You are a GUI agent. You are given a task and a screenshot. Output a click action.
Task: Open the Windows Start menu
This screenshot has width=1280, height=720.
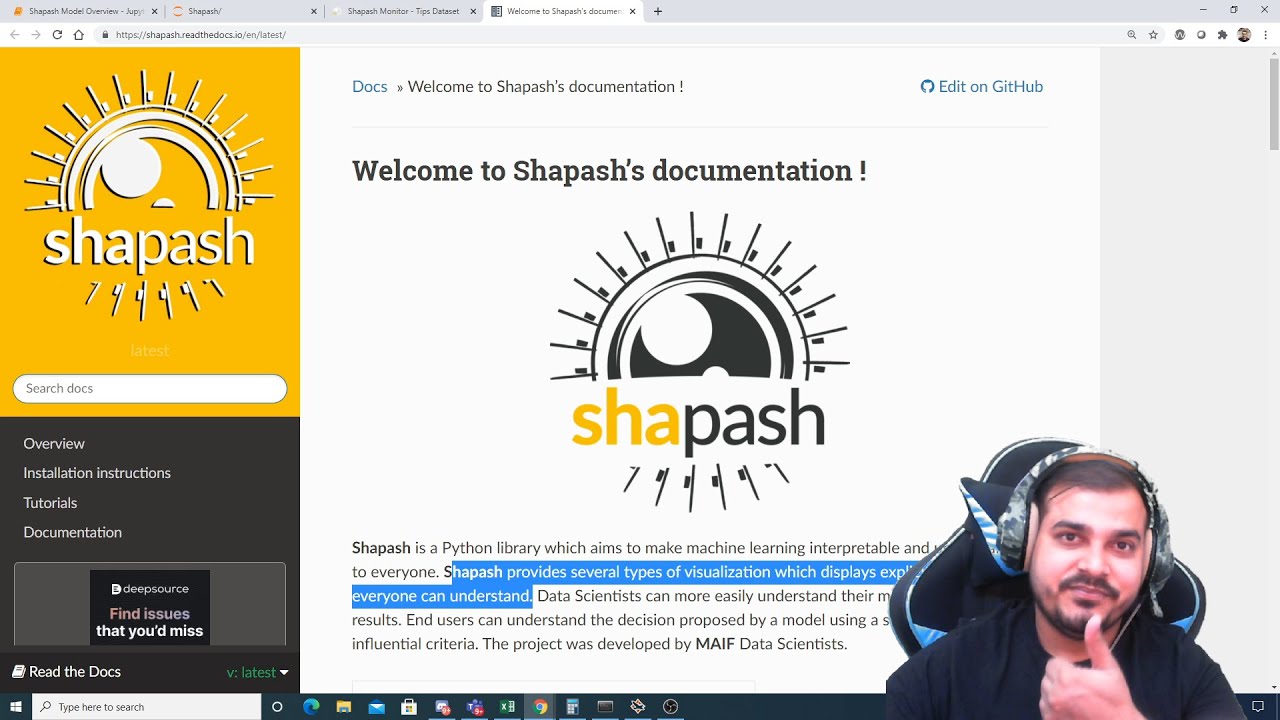coord(16,707)
